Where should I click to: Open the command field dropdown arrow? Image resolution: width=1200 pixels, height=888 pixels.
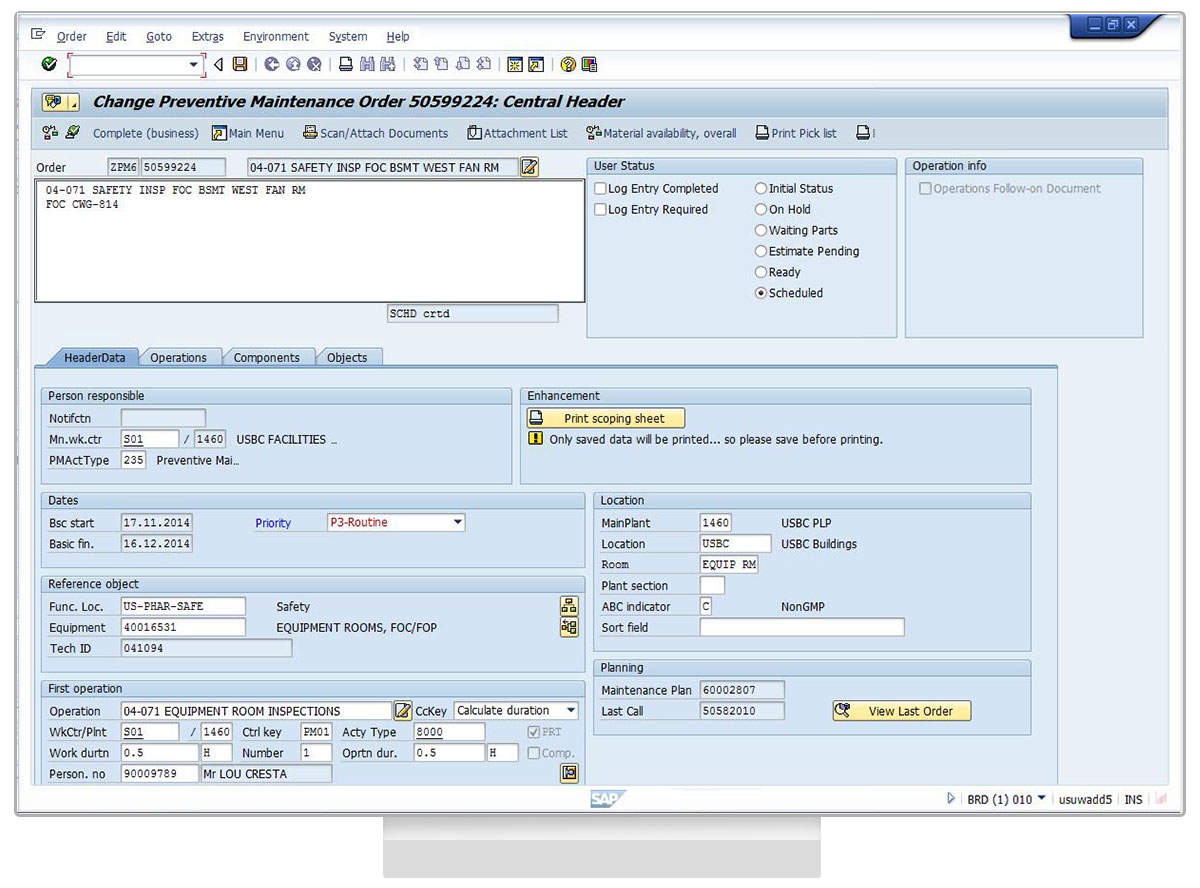tap(194, 64)
